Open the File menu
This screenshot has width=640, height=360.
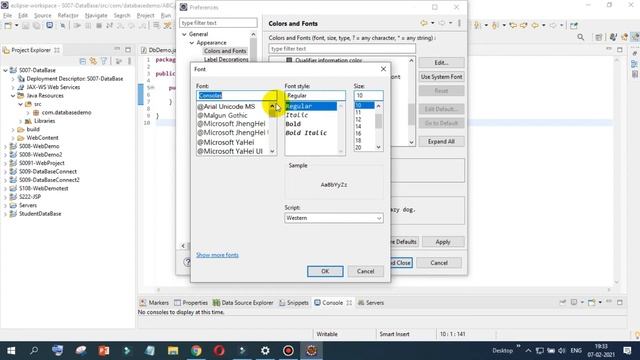click(x=7, y=16)
